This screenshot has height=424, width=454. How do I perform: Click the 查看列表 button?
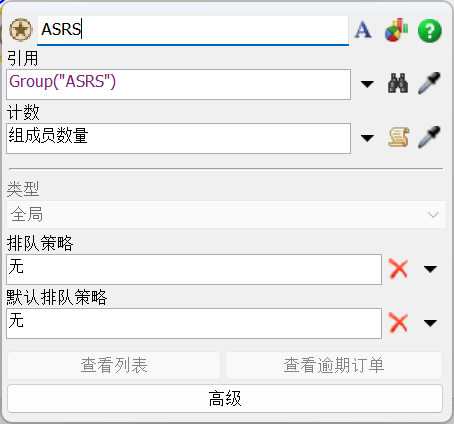[x=114, y=365]
